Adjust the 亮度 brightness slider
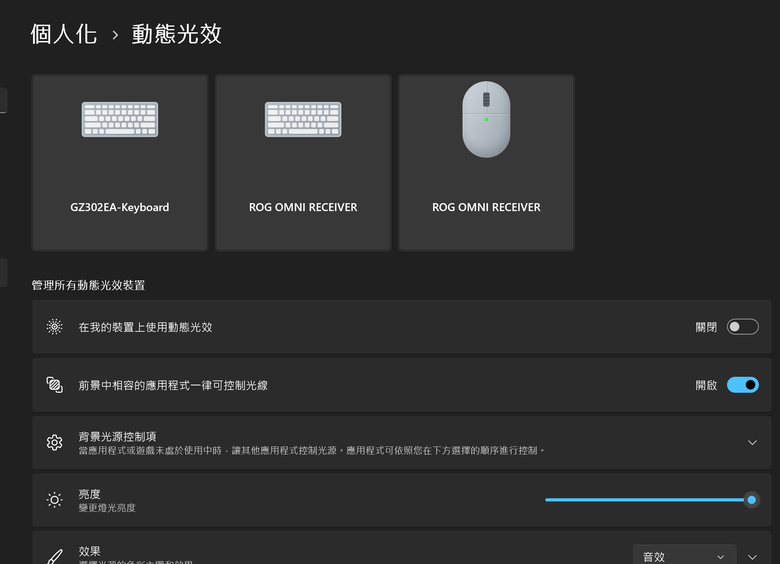 tap(652, 500)
